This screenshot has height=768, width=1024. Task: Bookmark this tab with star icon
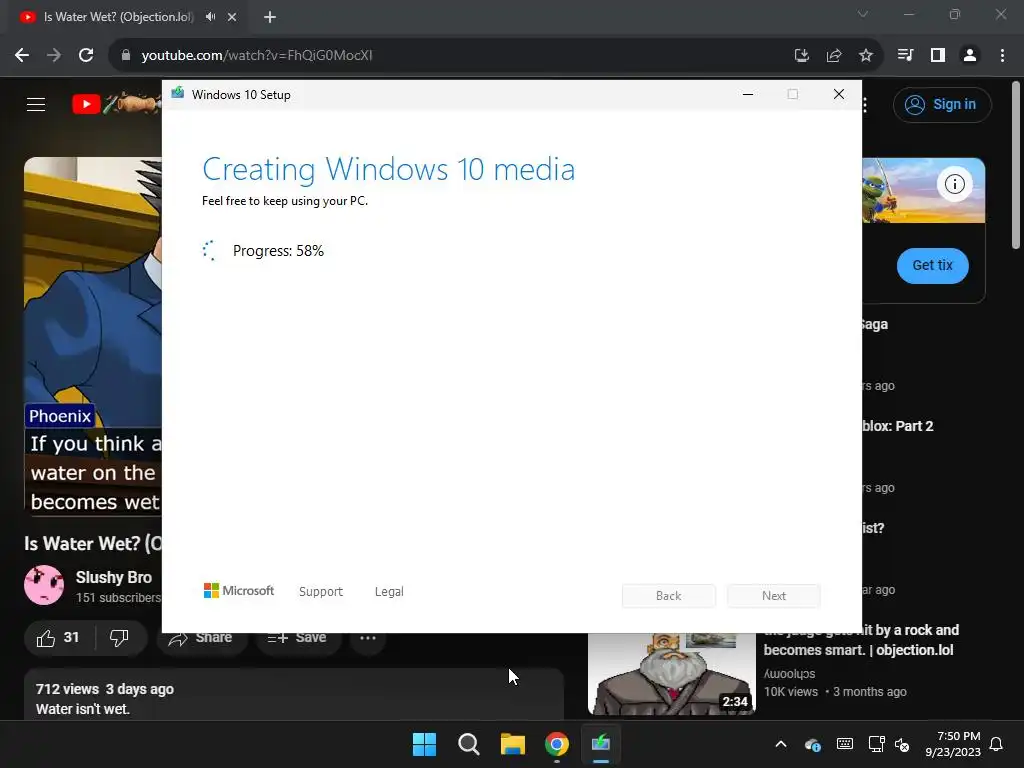coord(865,56)
